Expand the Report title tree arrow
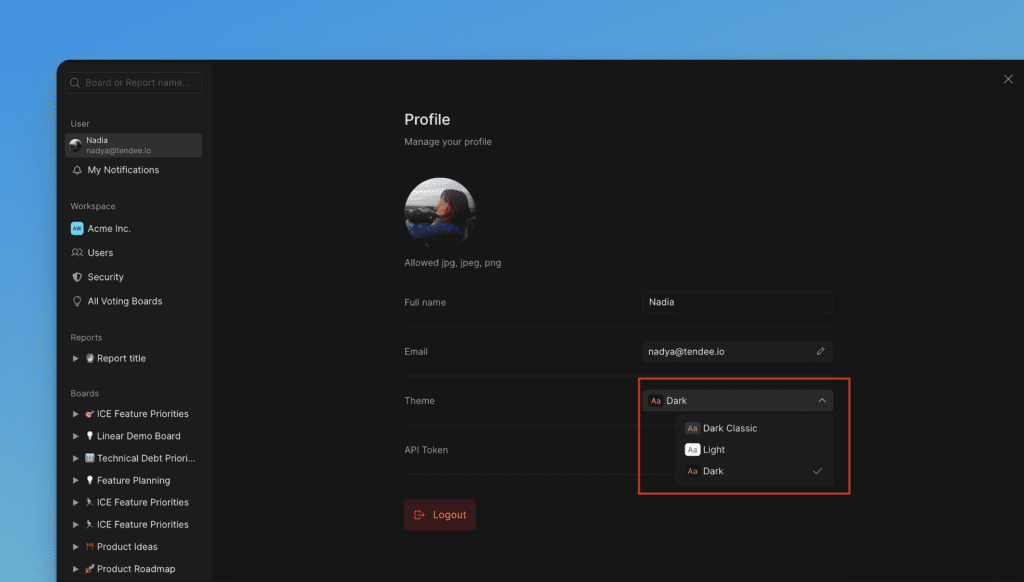 pos(76,358)
